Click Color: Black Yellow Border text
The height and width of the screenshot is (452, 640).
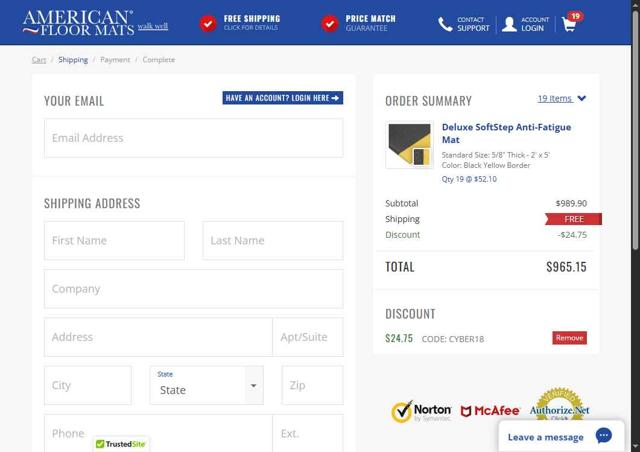pos(486,165)
